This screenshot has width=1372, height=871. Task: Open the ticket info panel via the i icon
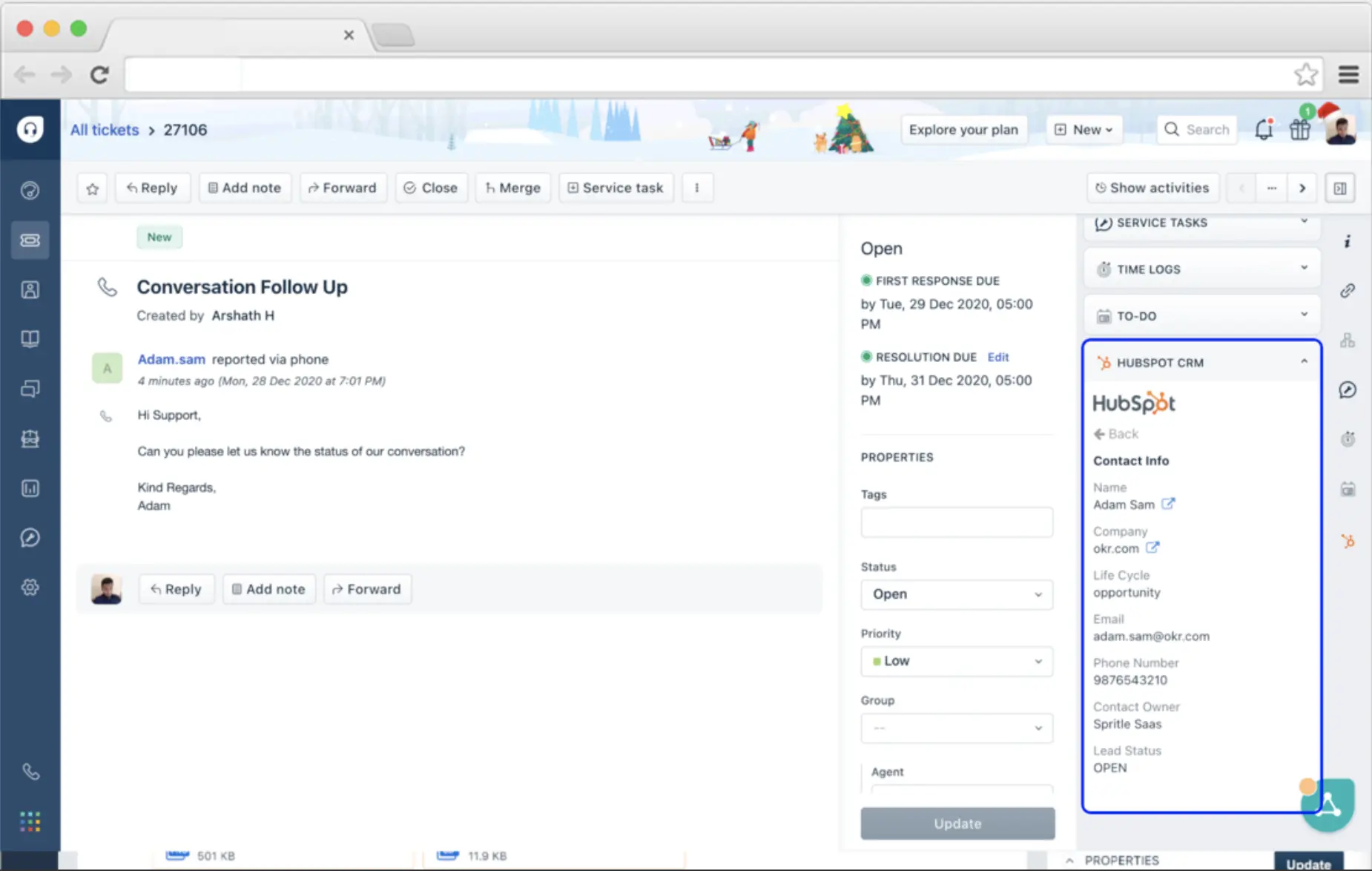tap(1349, 239)
